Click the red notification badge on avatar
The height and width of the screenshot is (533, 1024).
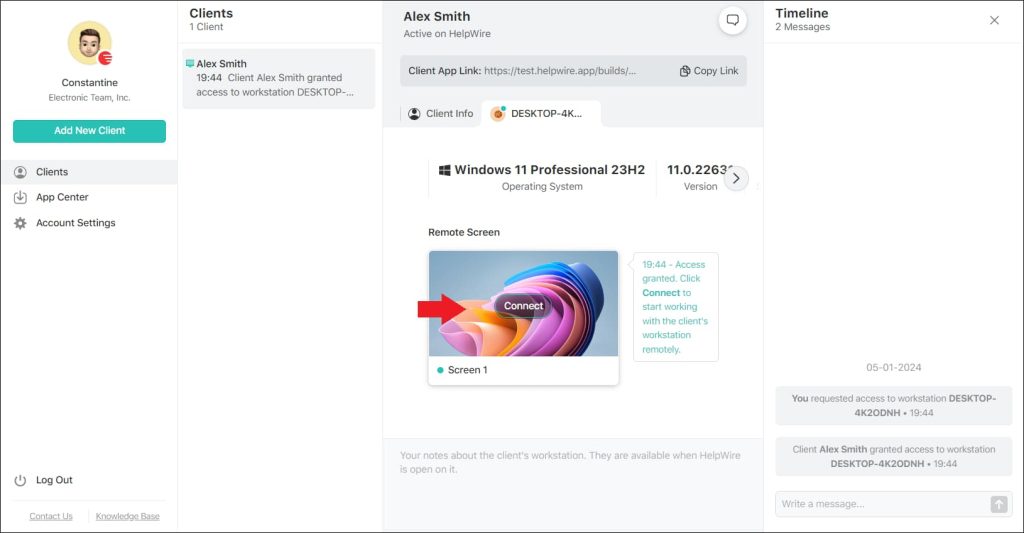coord(105,58)
